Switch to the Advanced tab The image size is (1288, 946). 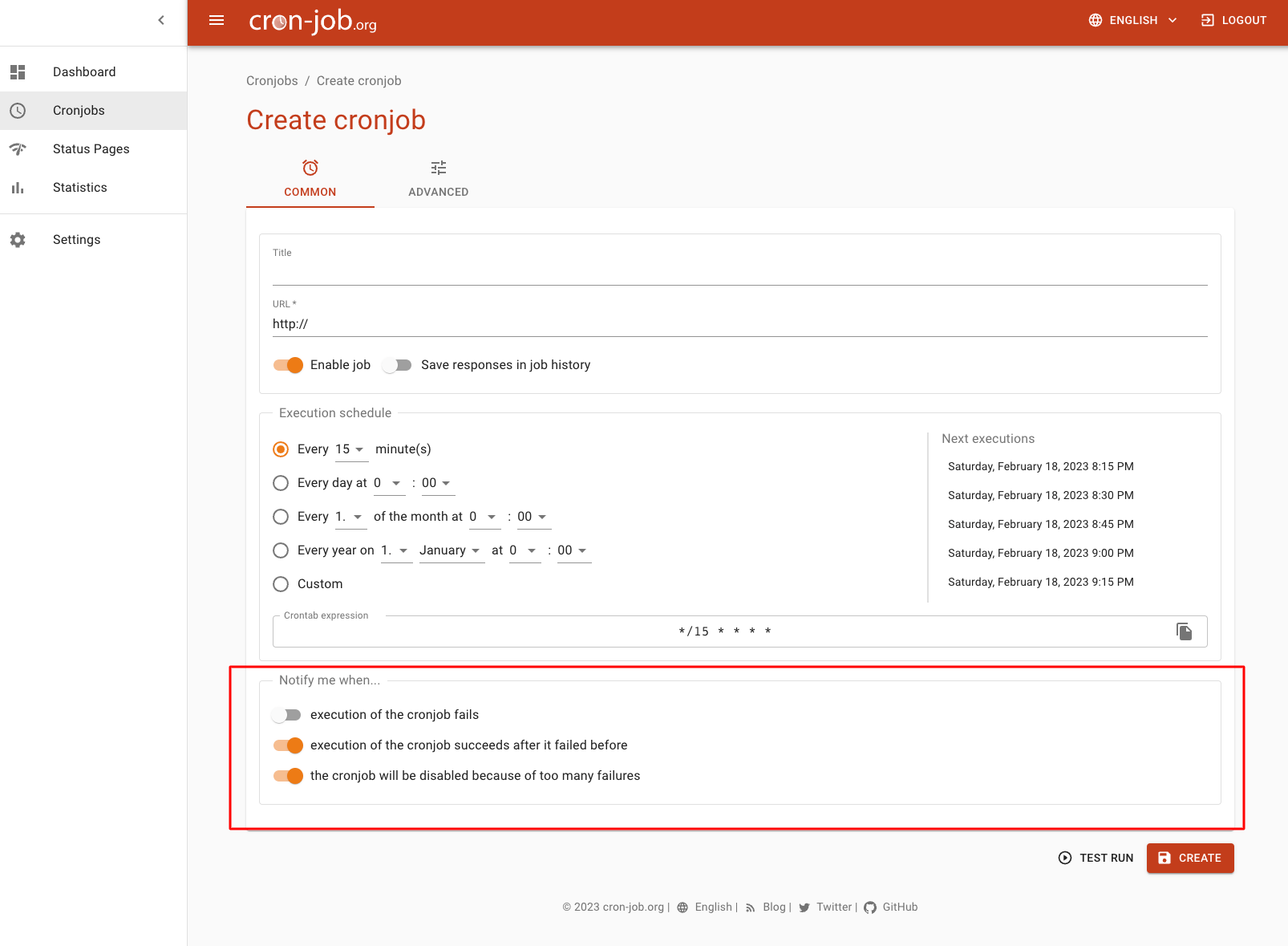(x=439, y=178)
